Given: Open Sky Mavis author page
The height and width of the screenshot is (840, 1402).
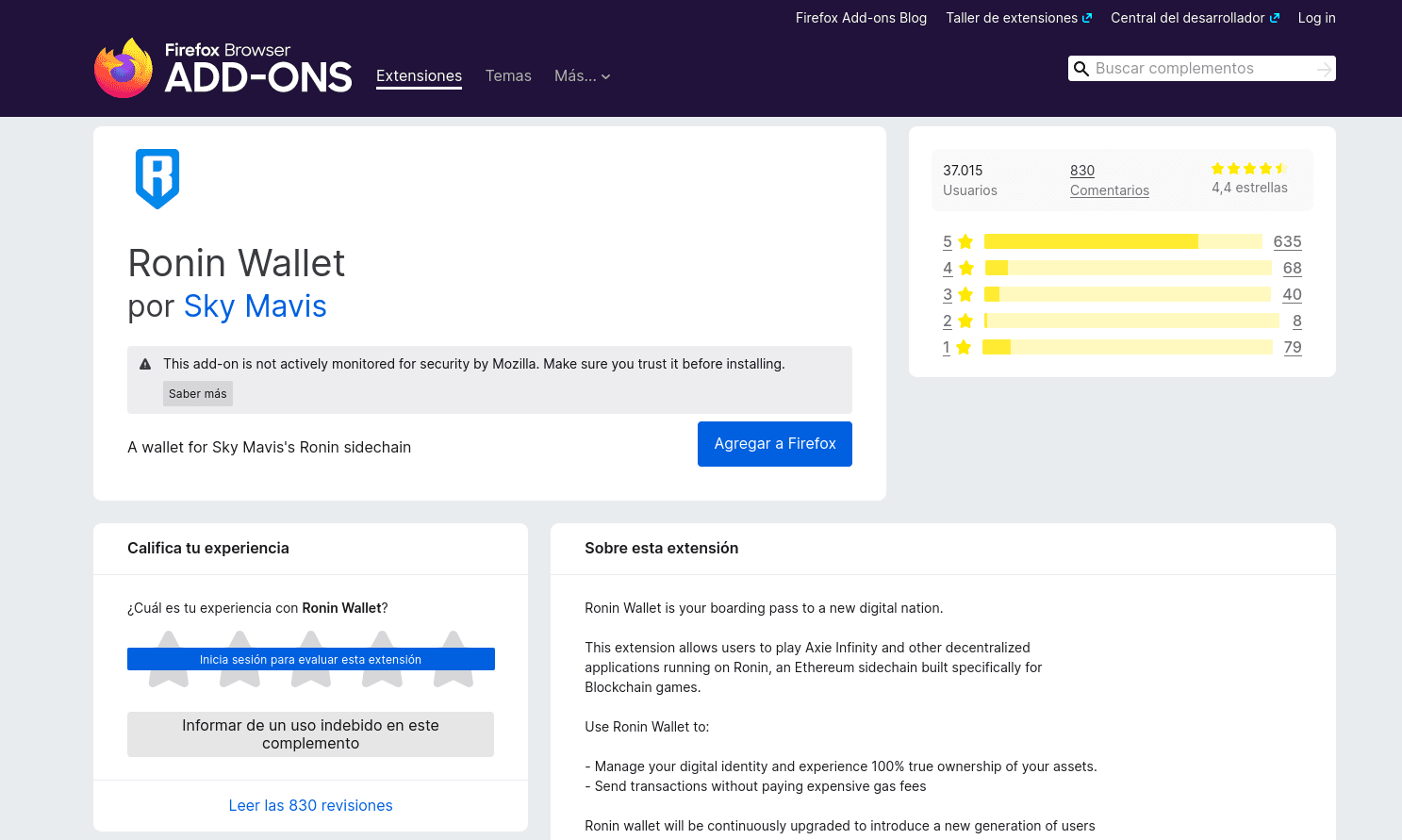Looking at the screenshot, I should [x=255, y=306].
